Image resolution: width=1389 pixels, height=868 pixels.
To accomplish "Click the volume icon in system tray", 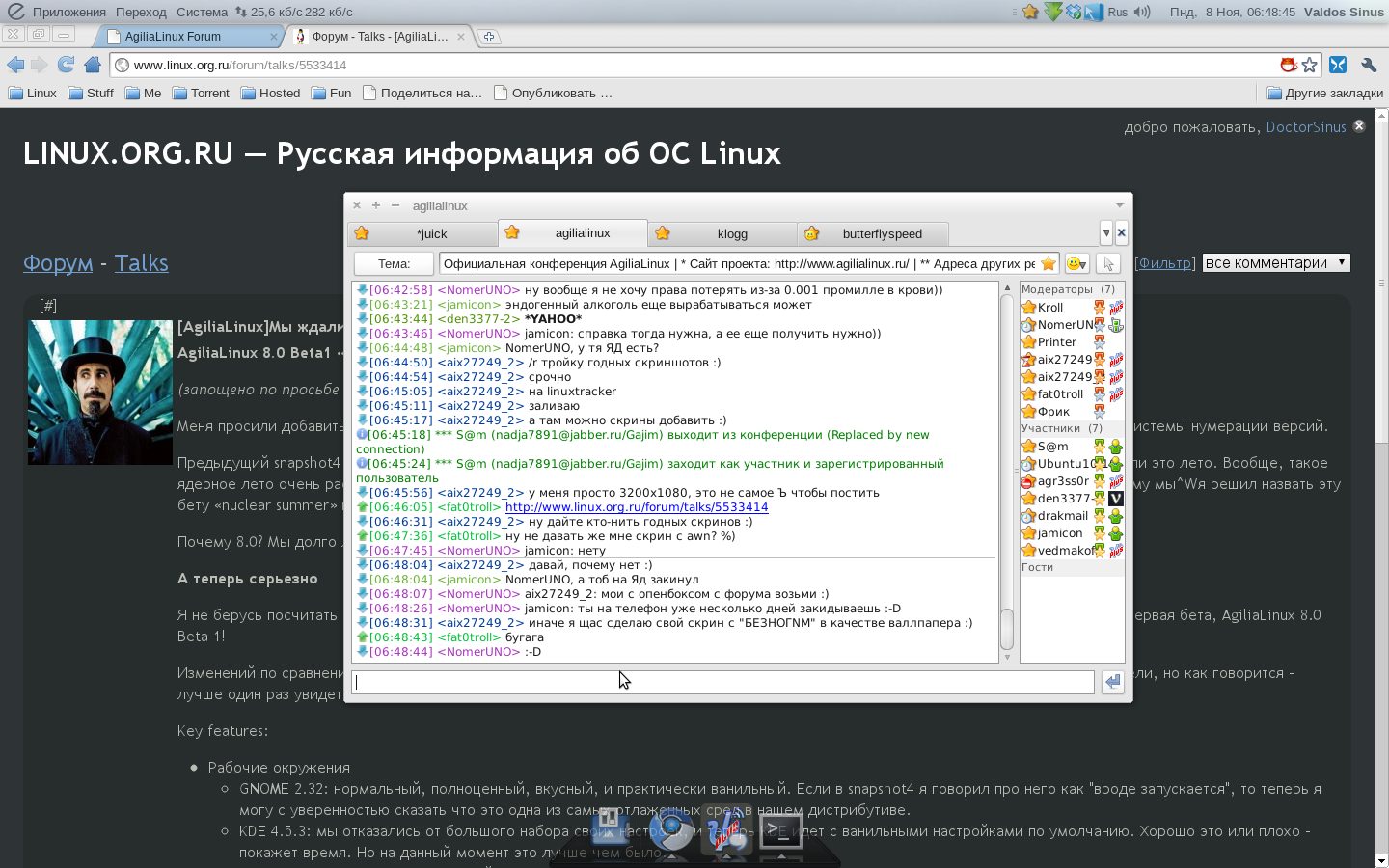I will pyautogui.click(x=1142, y=12).
